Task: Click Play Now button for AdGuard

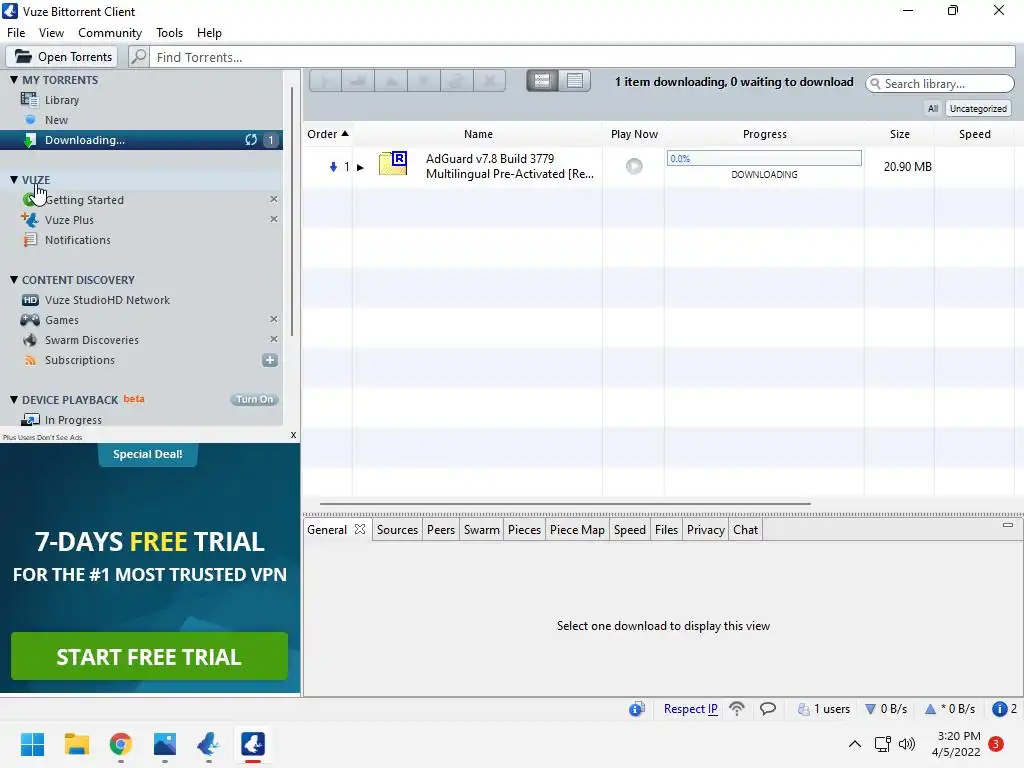Action: pos(633,167)
